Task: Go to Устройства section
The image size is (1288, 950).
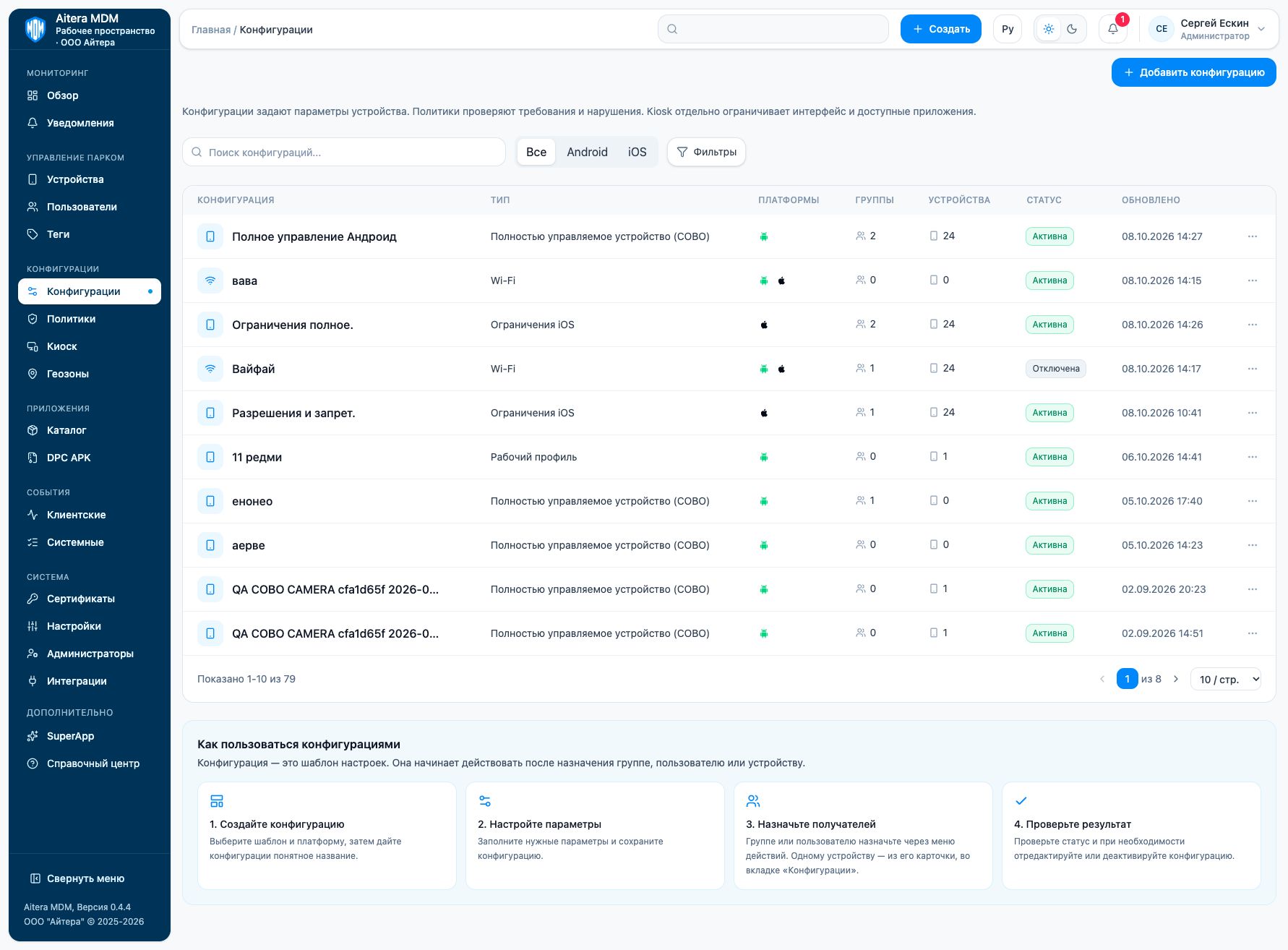Action: tap(90, 179)
